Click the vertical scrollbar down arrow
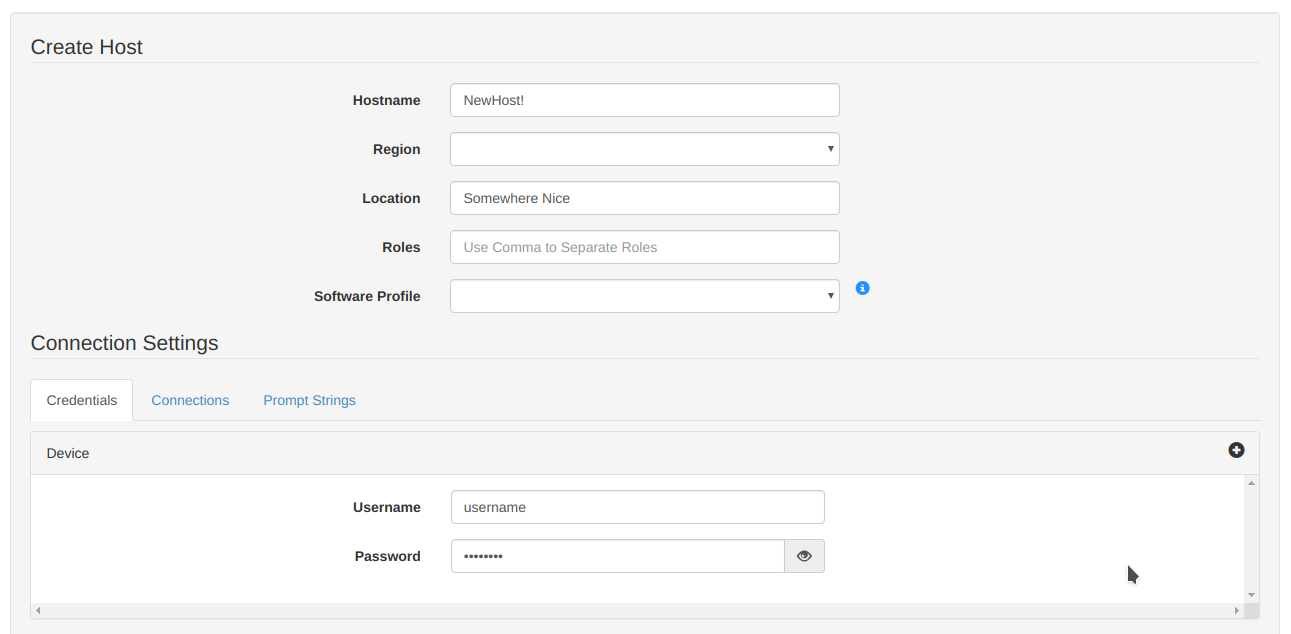Viewport: 1291px width, 634px height. click(x=1251, y=594)
